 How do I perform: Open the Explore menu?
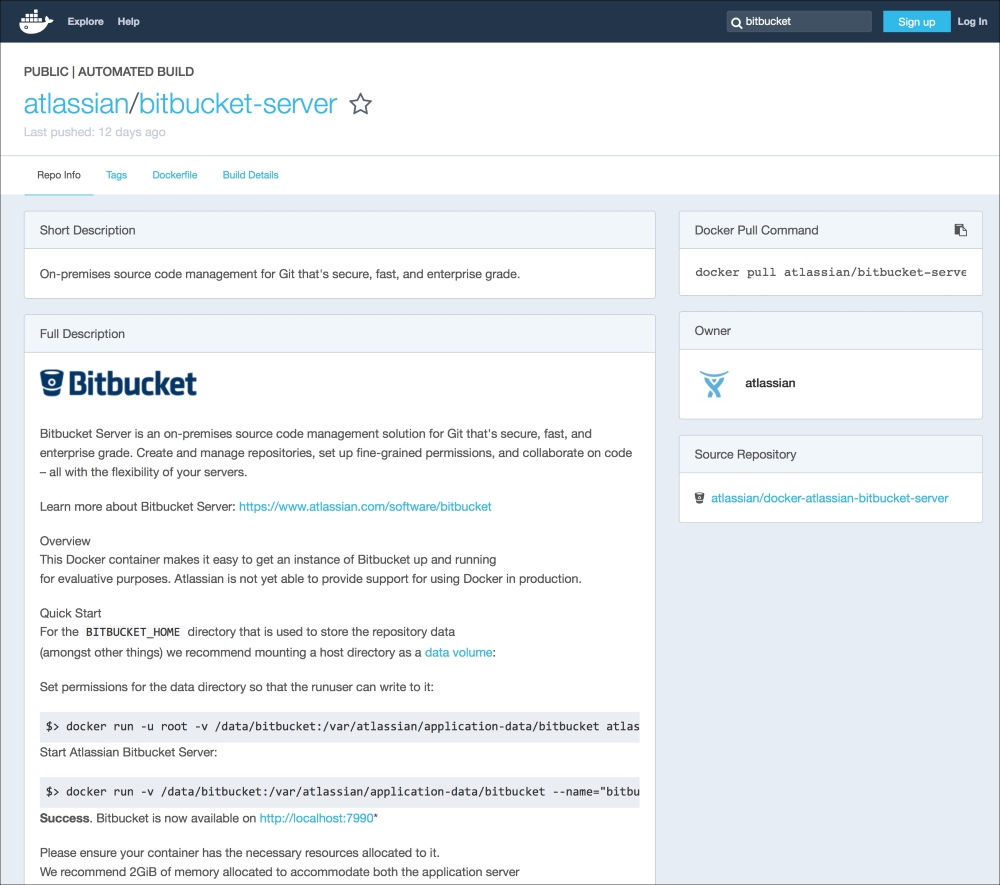pos(85,21)
